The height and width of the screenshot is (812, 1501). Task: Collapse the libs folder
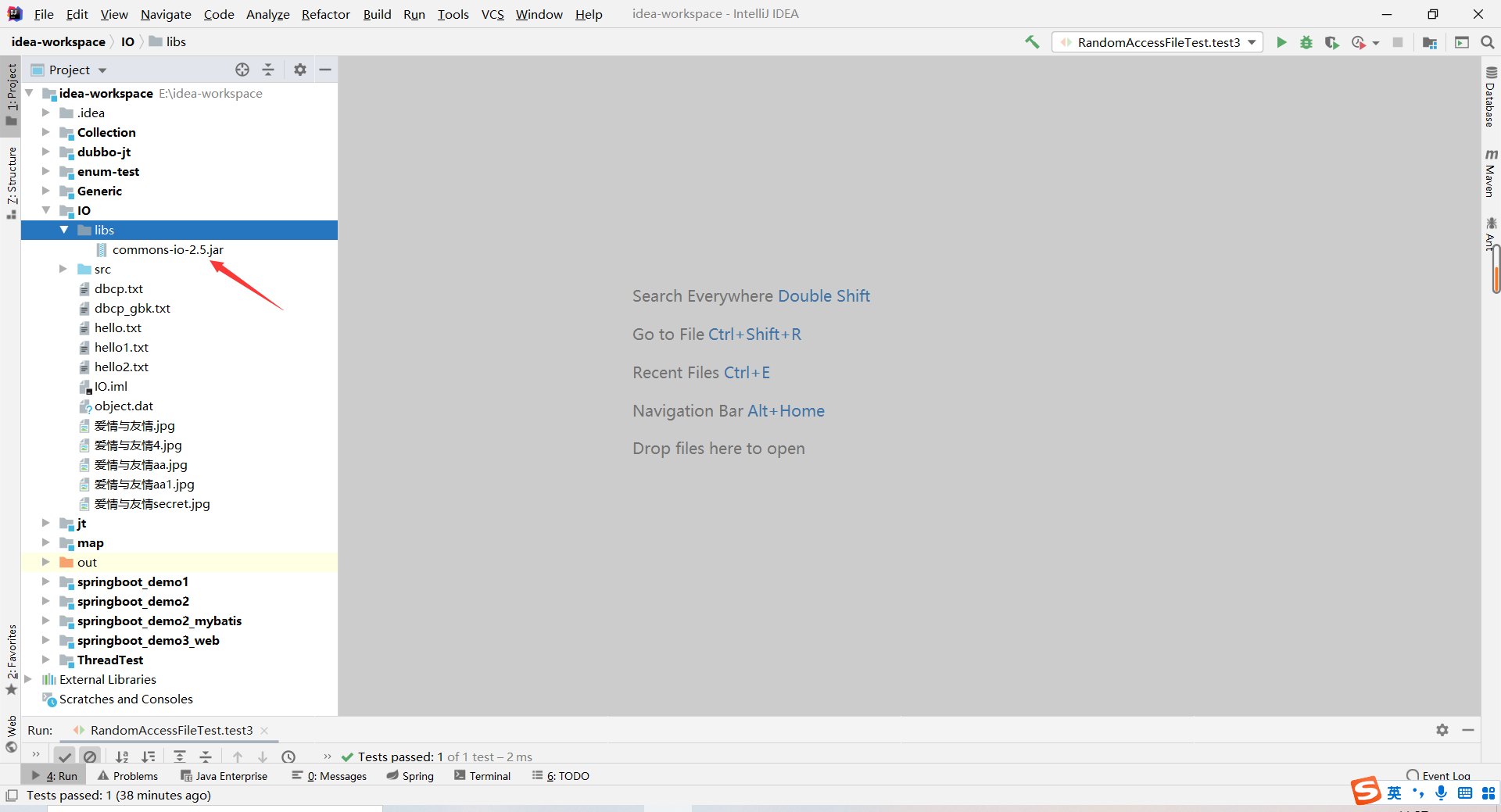63,230
